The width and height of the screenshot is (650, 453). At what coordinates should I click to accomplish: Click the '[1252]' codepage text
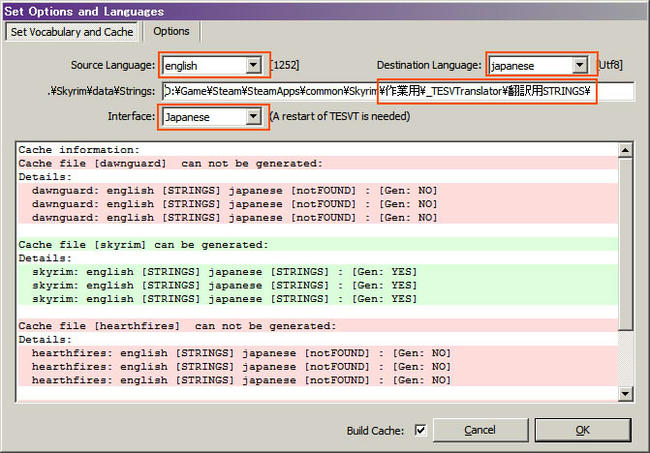click(285, 65)
